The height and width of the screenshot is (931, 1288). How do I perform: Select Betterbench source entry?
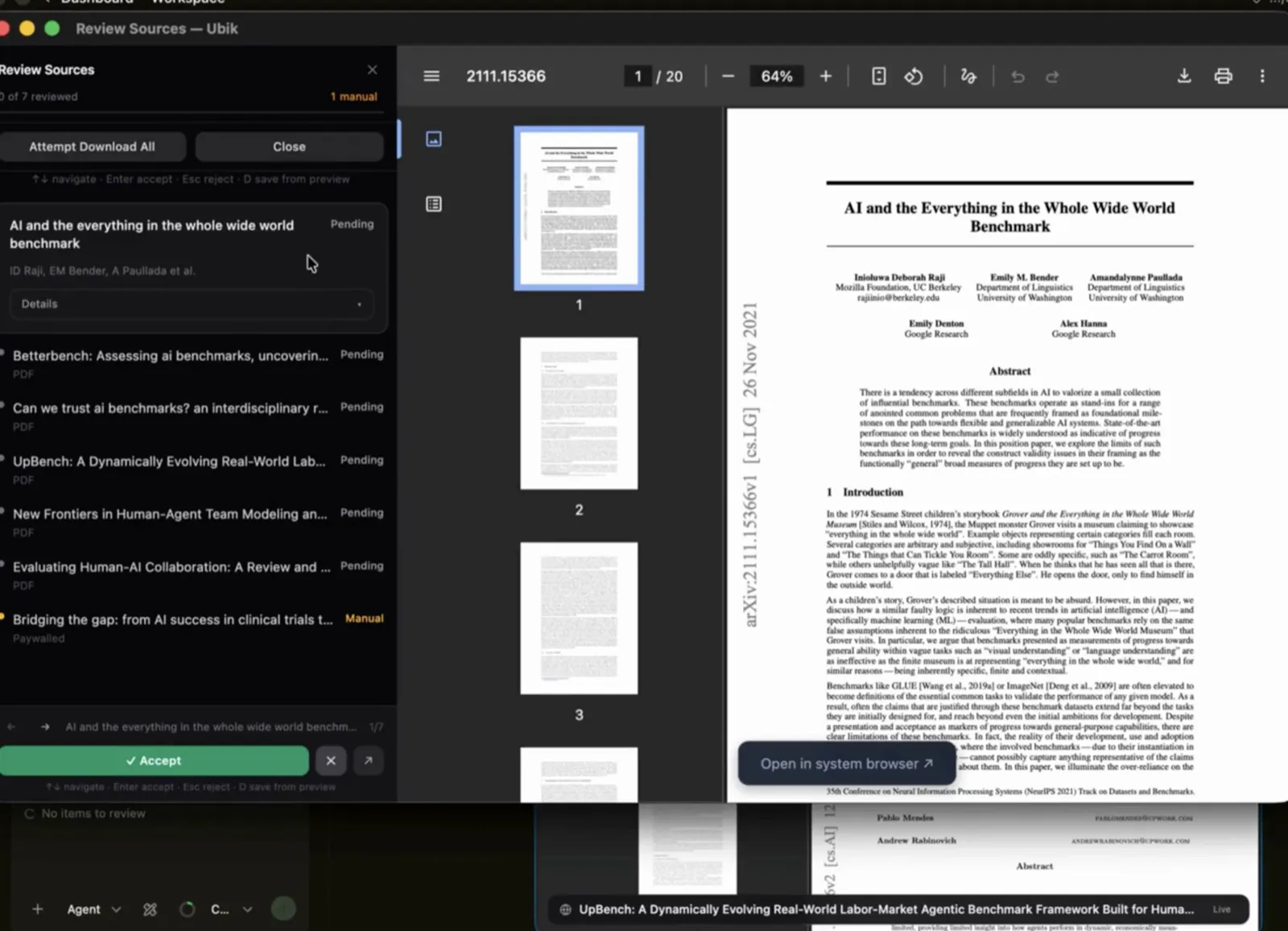(x=193, y=363)
